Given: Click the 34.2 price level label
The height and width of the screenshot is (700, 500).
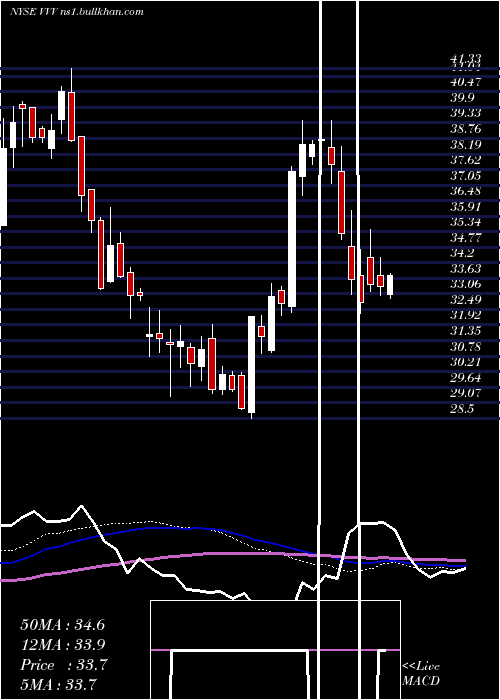Looking at the screenshot, I should point(462,253).
